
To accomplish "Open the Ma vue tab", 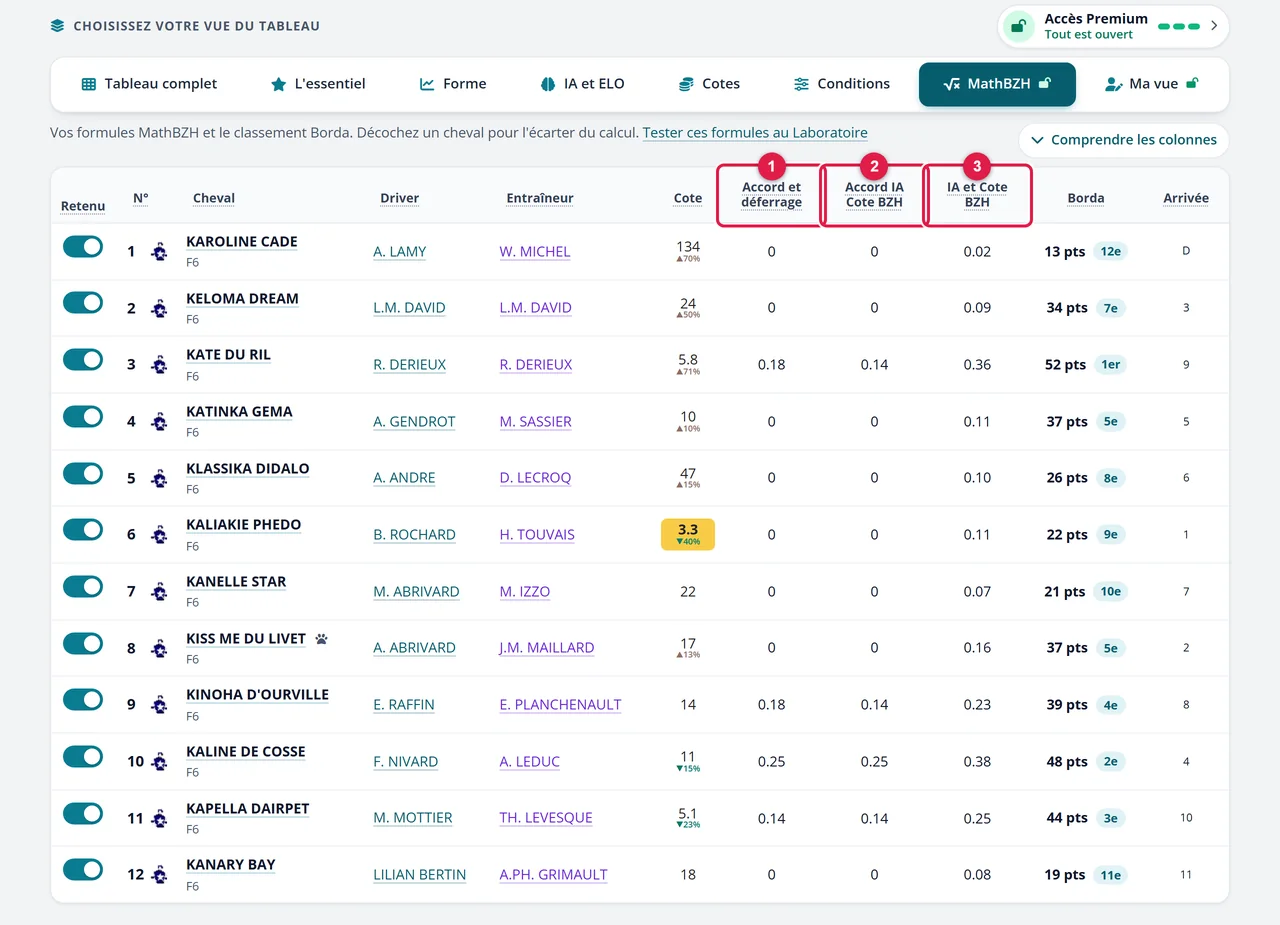I will pos(1151,84).
